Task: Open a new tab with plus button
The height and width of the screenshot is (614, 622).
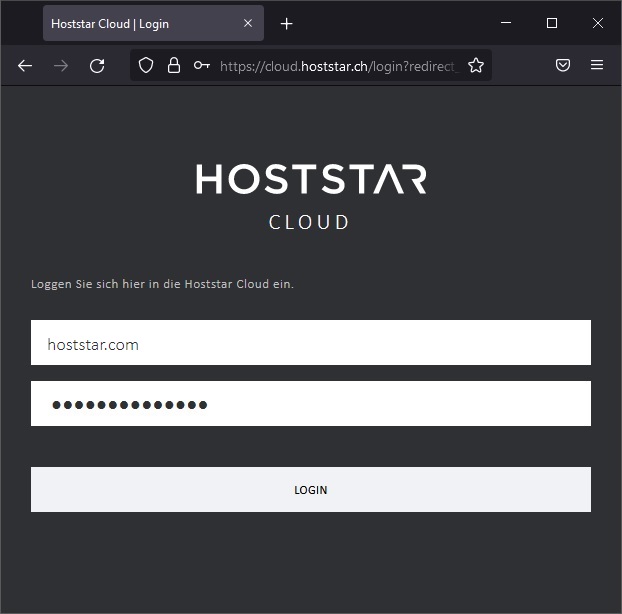Action: (286, 24)
